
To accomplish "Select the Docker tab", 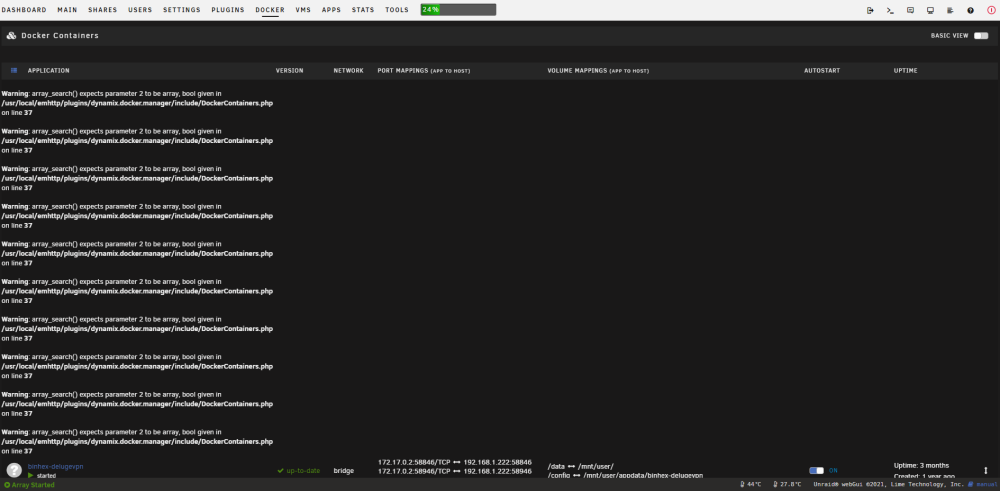I will pos(270,10).
